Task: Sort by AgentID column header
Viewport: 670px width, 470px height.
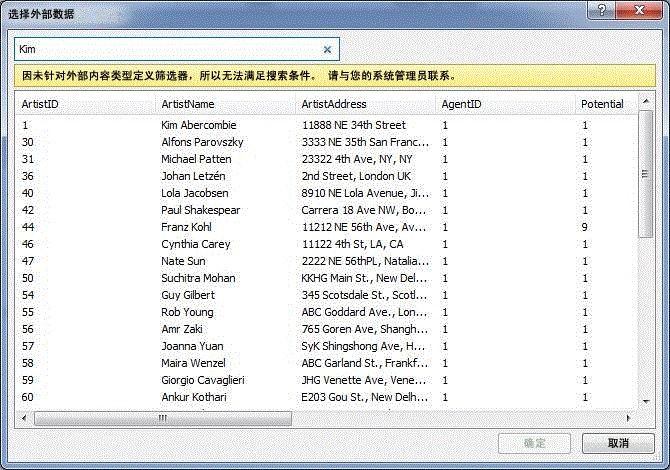Action: pyautogui.click(x=505, y=104)
